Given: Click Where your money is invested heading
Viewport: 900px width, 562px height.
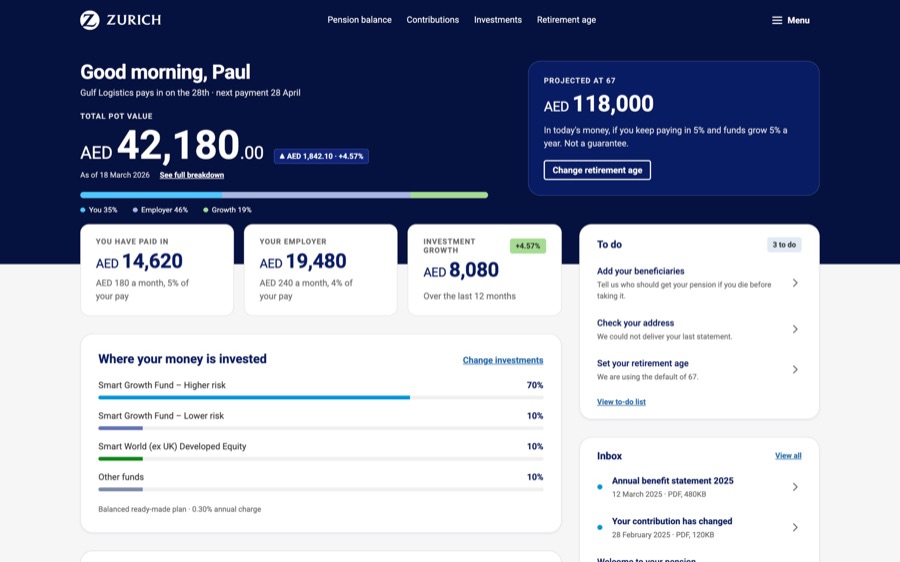Looking at the screenshot, I should pyautogui.click(x=183, y=359).
